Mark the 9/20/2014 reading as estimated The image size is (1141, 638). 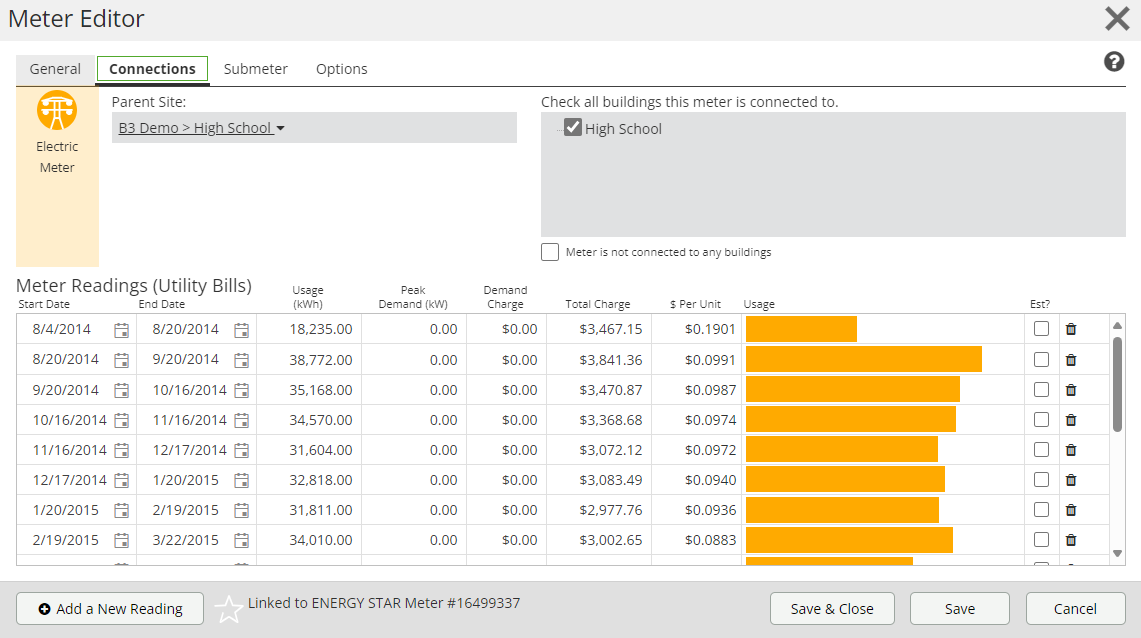pos(1042,389)
